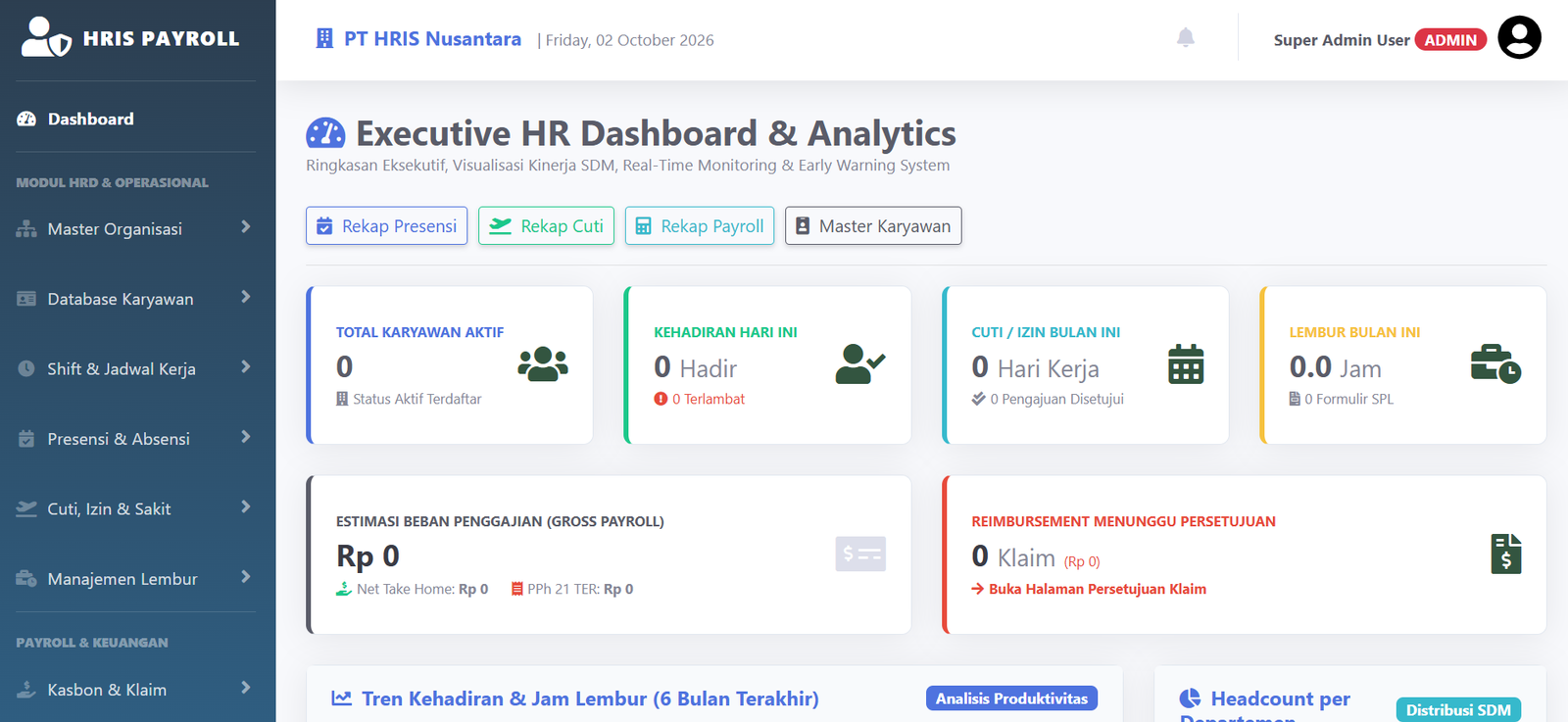The image size is (1568, 722).
Task: Click the building icon beside PT HRIS Nusantara
Action: pos(324,38)
